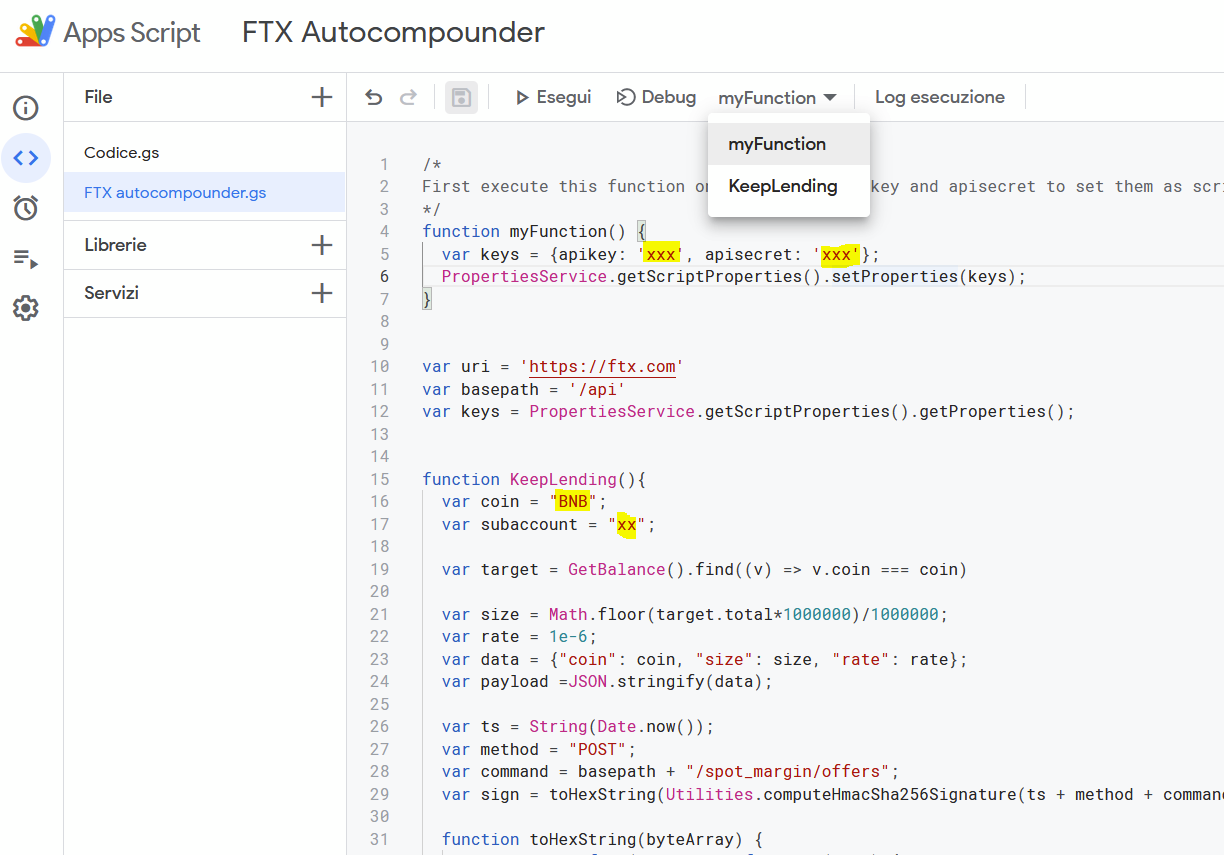Click the Librerie section label
This screenshot has height=855, width=1224.
point(115,245)
